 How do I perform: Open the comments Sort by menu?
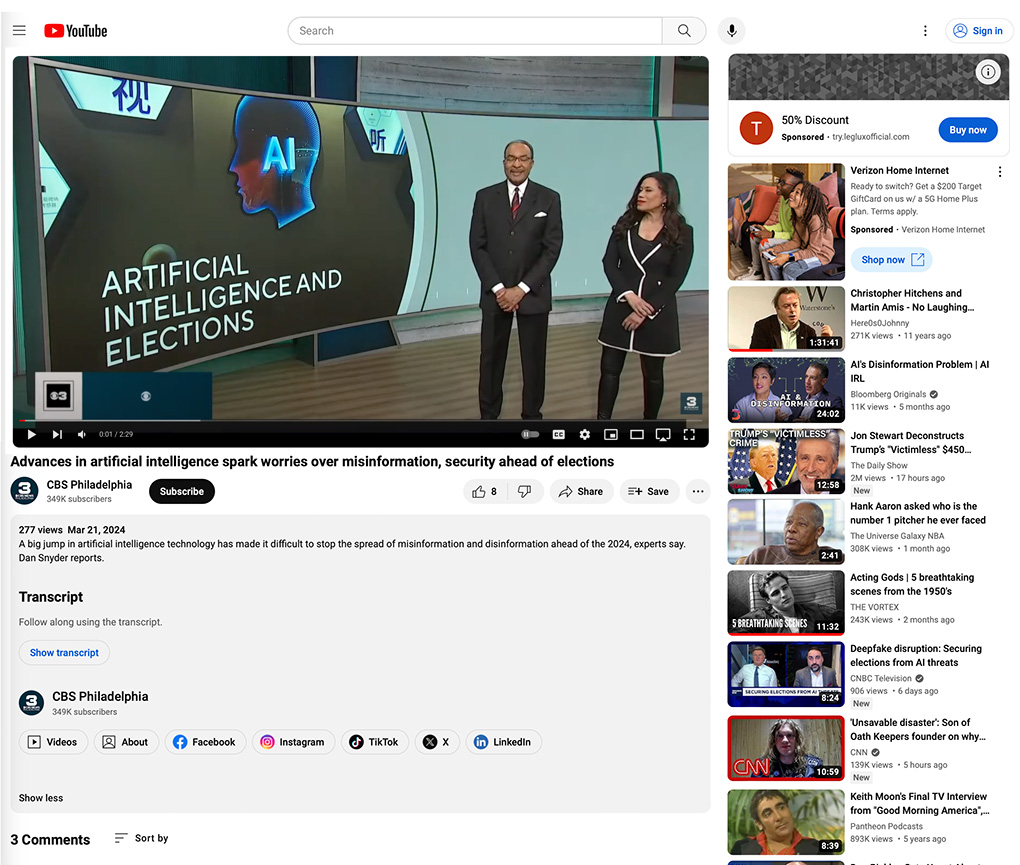click(x=141, y=838)
